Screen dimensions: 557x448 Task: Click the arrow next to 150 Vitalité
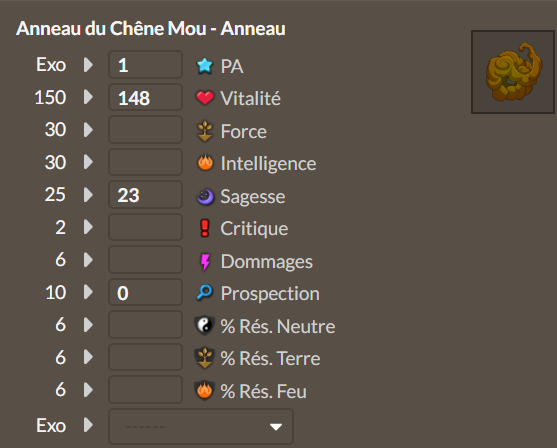click(x=88, y=97)
